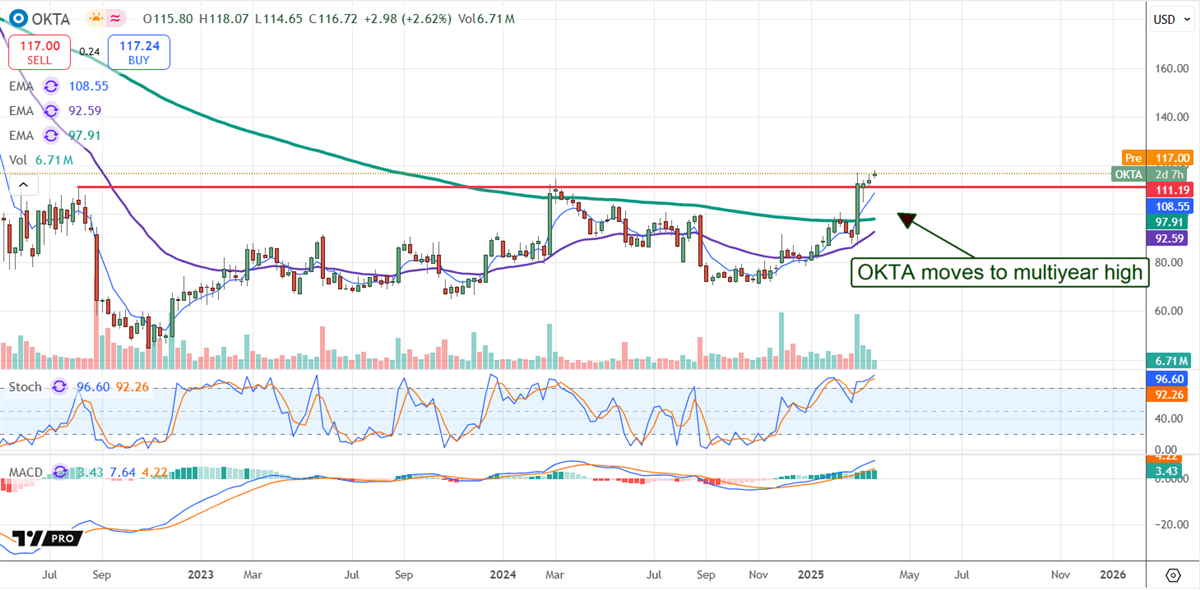Click the green 97.91 price axis label
This screenshot has height=590, width=1200.
tap(1172, 221)
